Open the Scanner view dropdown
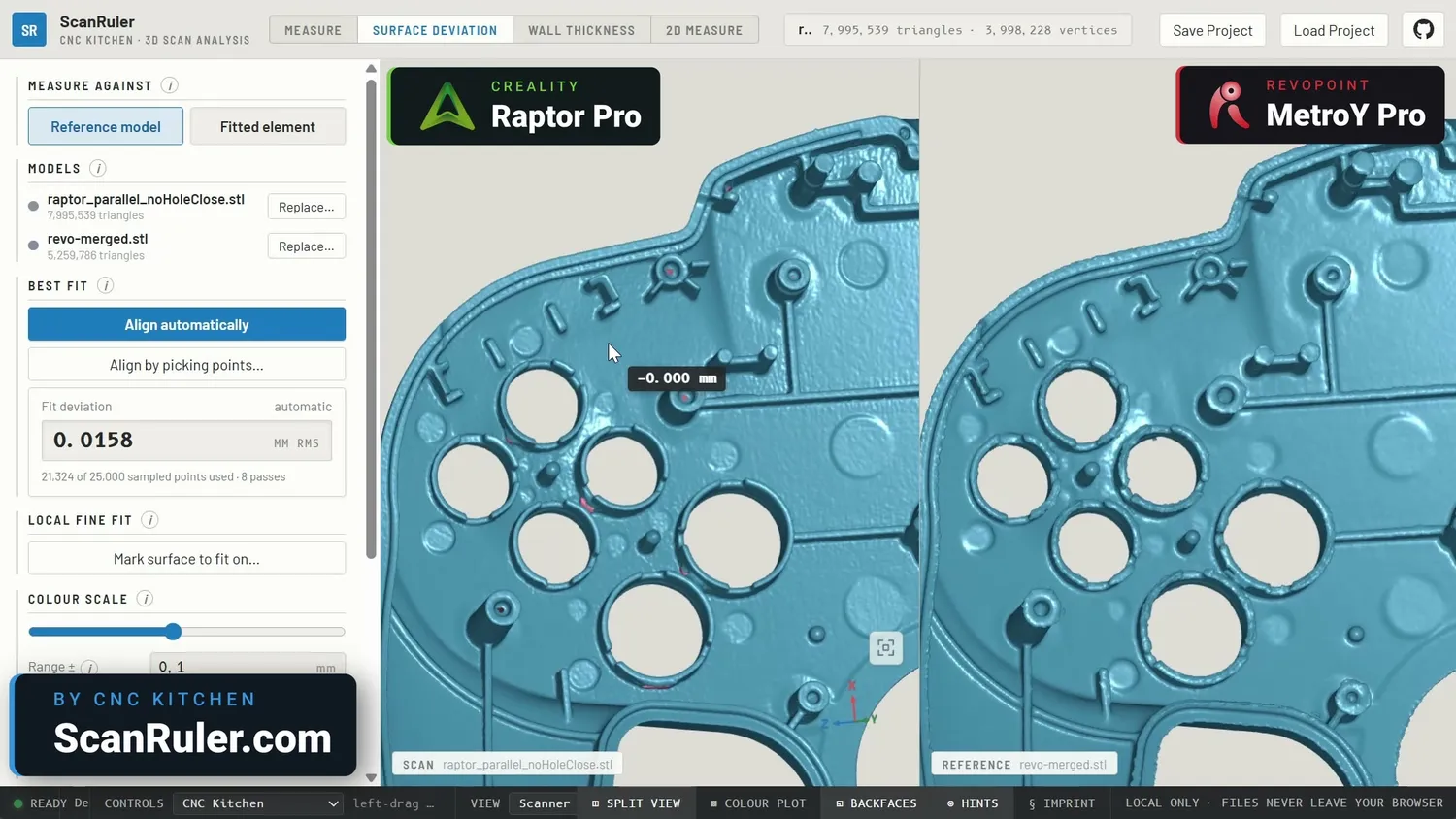This screenshot has height=819, width=1456. 545,803
